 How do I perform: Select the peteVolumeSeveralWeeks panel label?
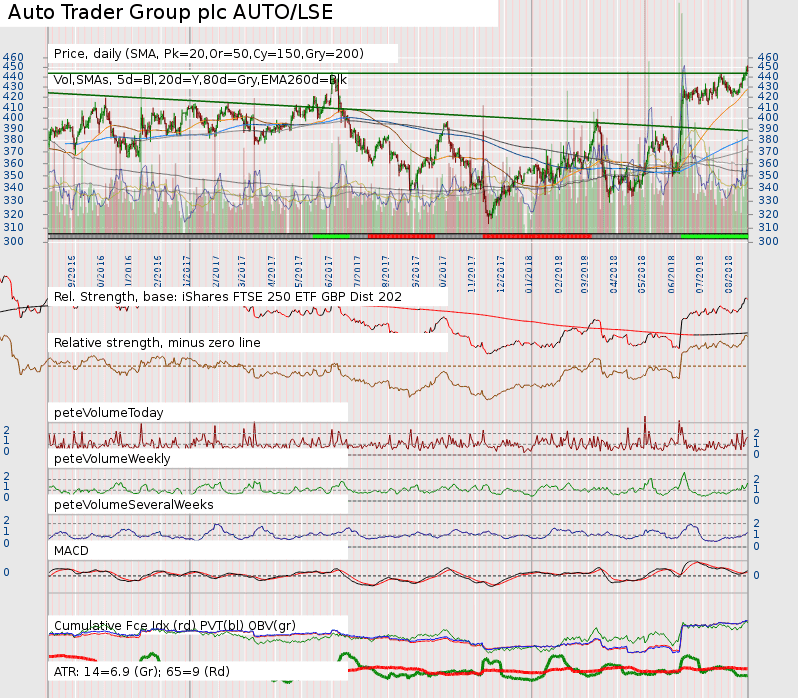(133, 505)
